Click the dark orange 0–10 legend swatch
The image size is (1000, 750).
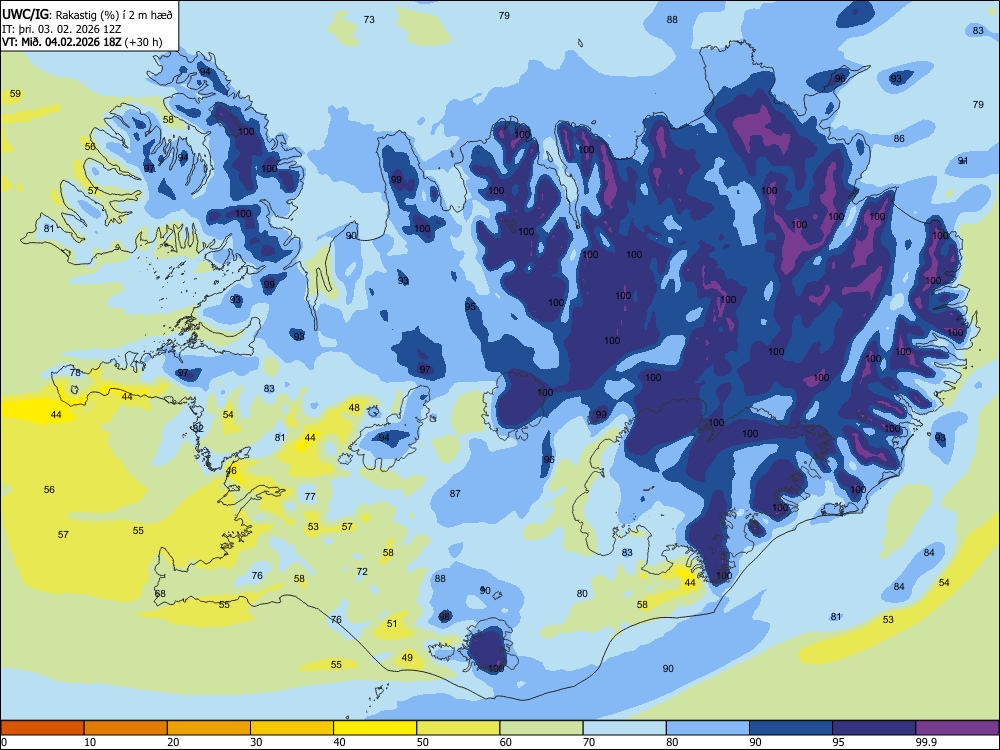pyautogui.click(x=42, y=728)
